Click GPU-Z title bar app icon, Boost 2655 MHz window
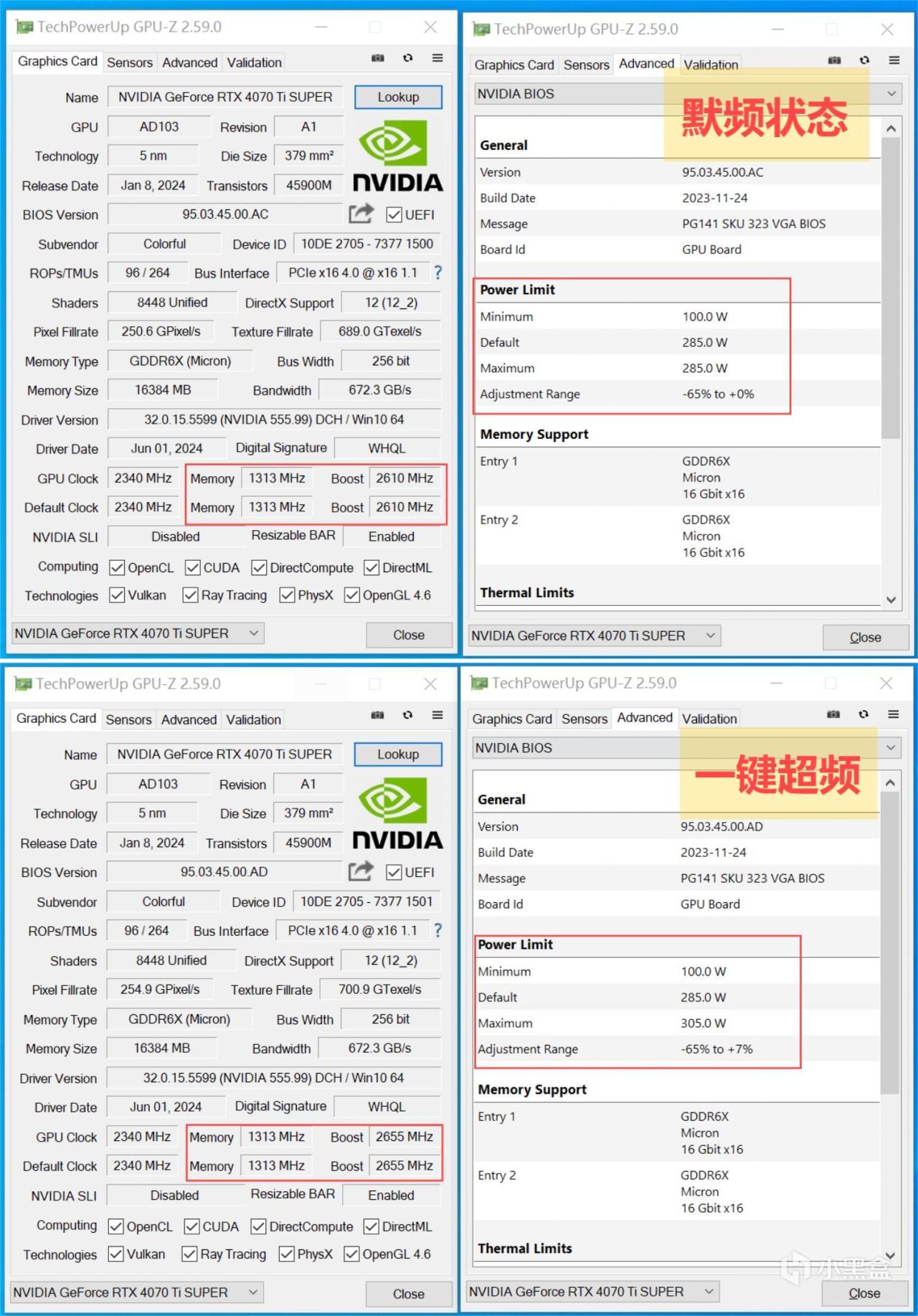 coord(24,684)
